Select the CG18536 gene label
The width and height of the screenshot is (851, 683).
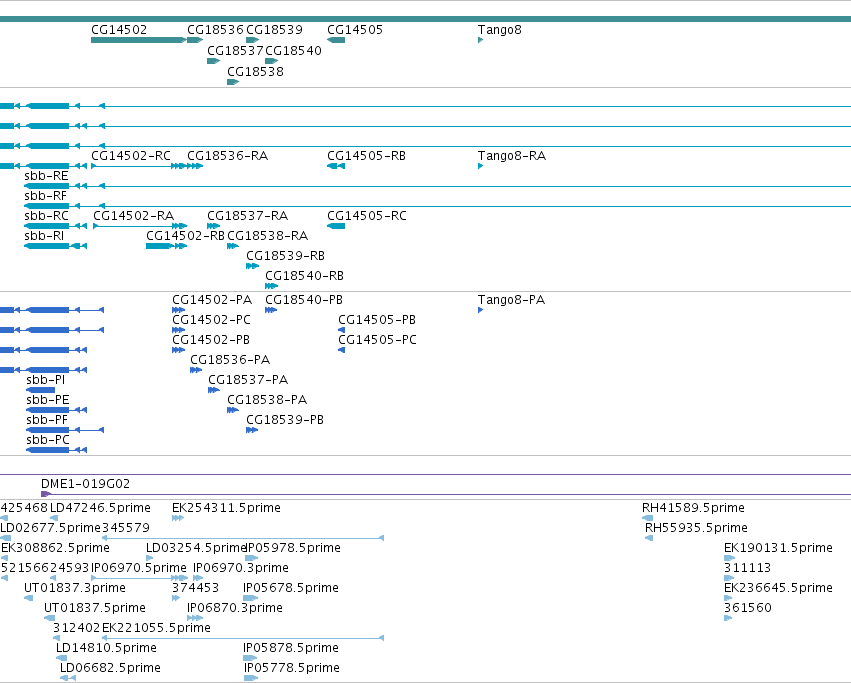(215, 30)
